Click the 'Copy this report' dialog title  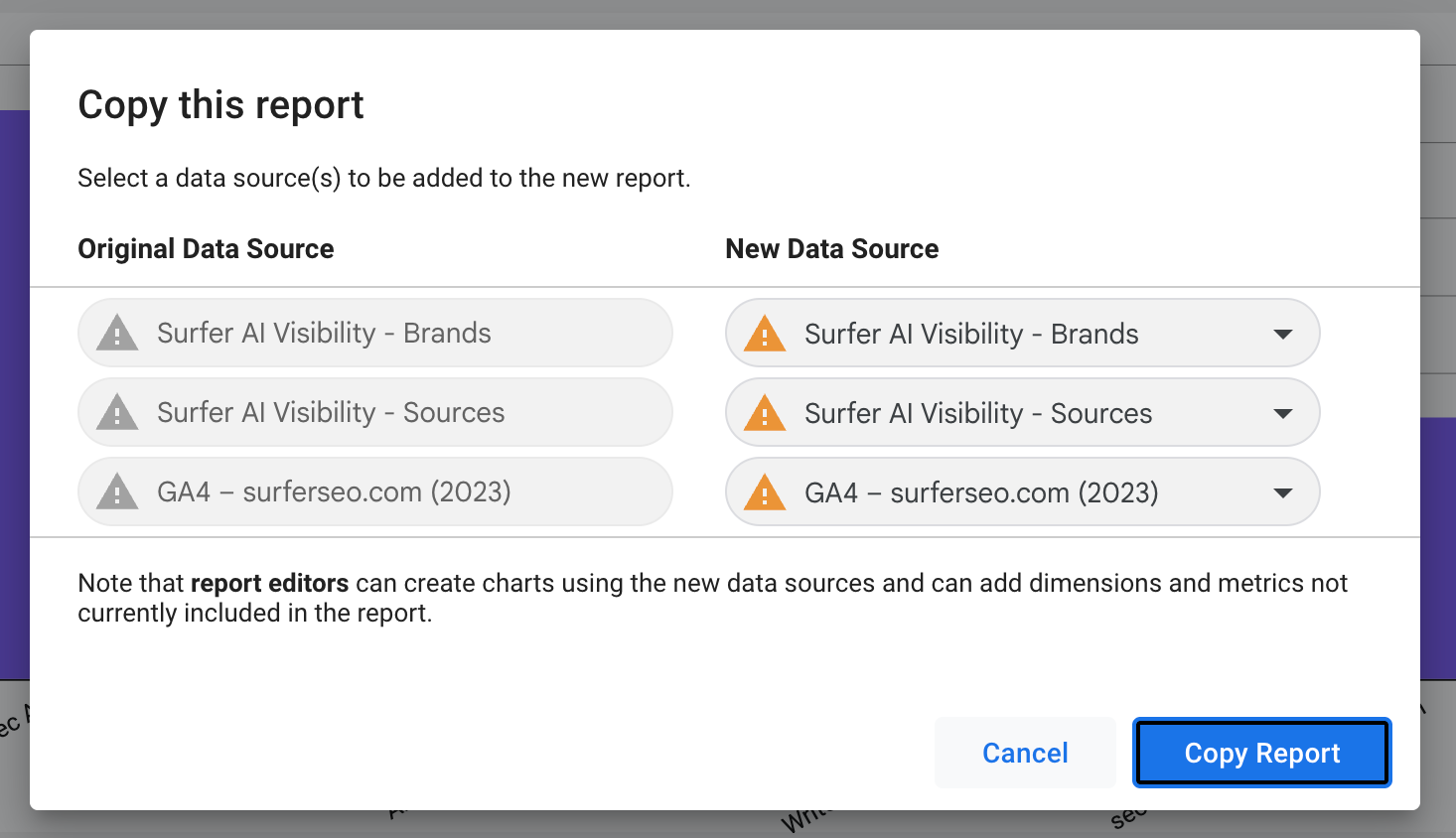(221, 105)
